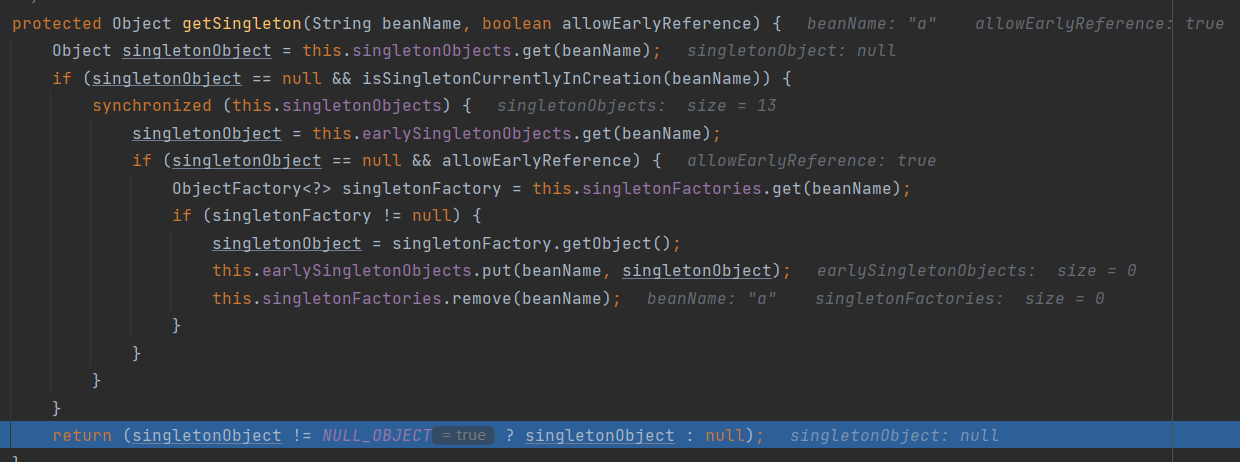Click the 'allowEarlyReference: true' hint after the if condition
Viewport: 1240px width, 462px height.
click(812, 160)
